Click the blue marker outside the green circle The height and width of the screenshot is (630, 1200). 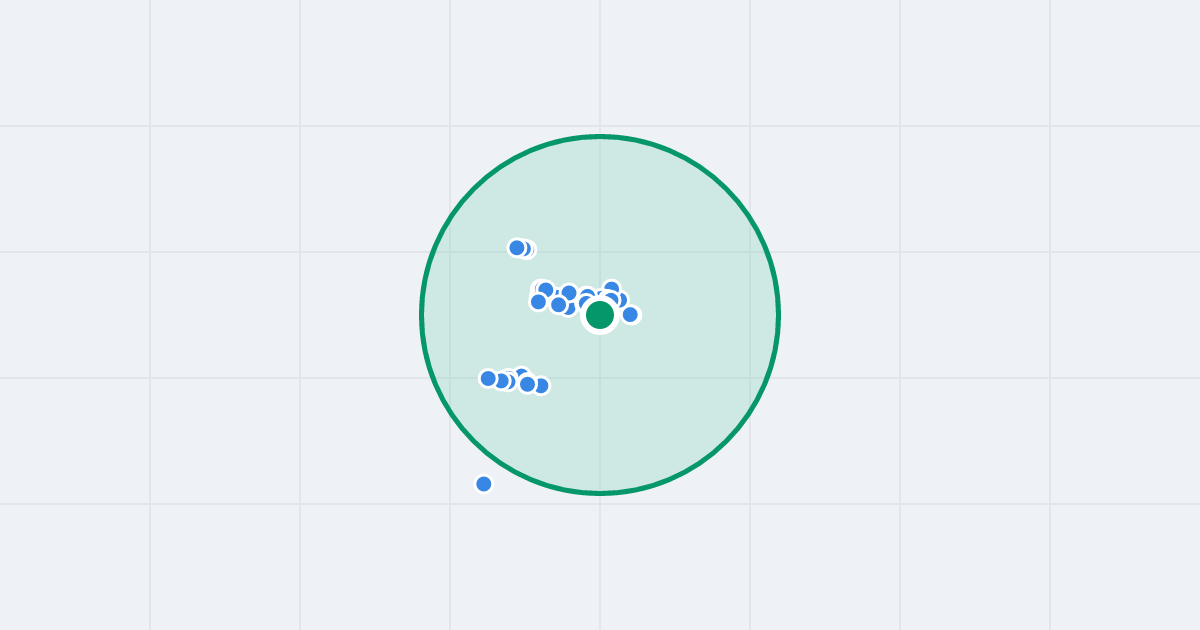(x=484, y=484)
